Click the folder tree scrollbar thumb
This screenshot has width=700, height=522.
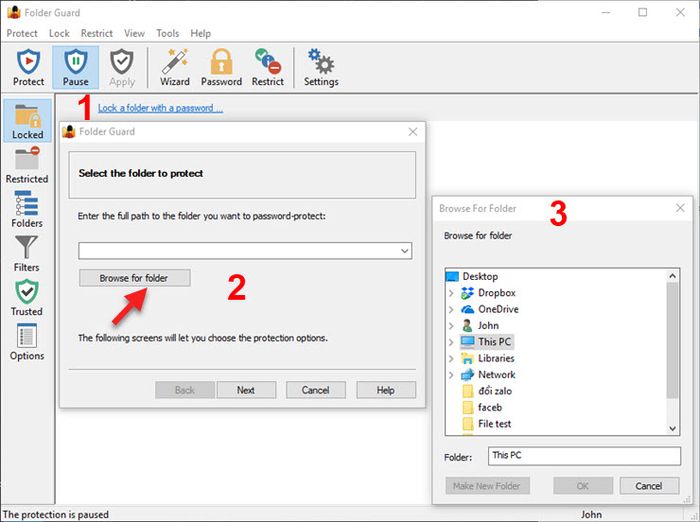coord(672,340)
